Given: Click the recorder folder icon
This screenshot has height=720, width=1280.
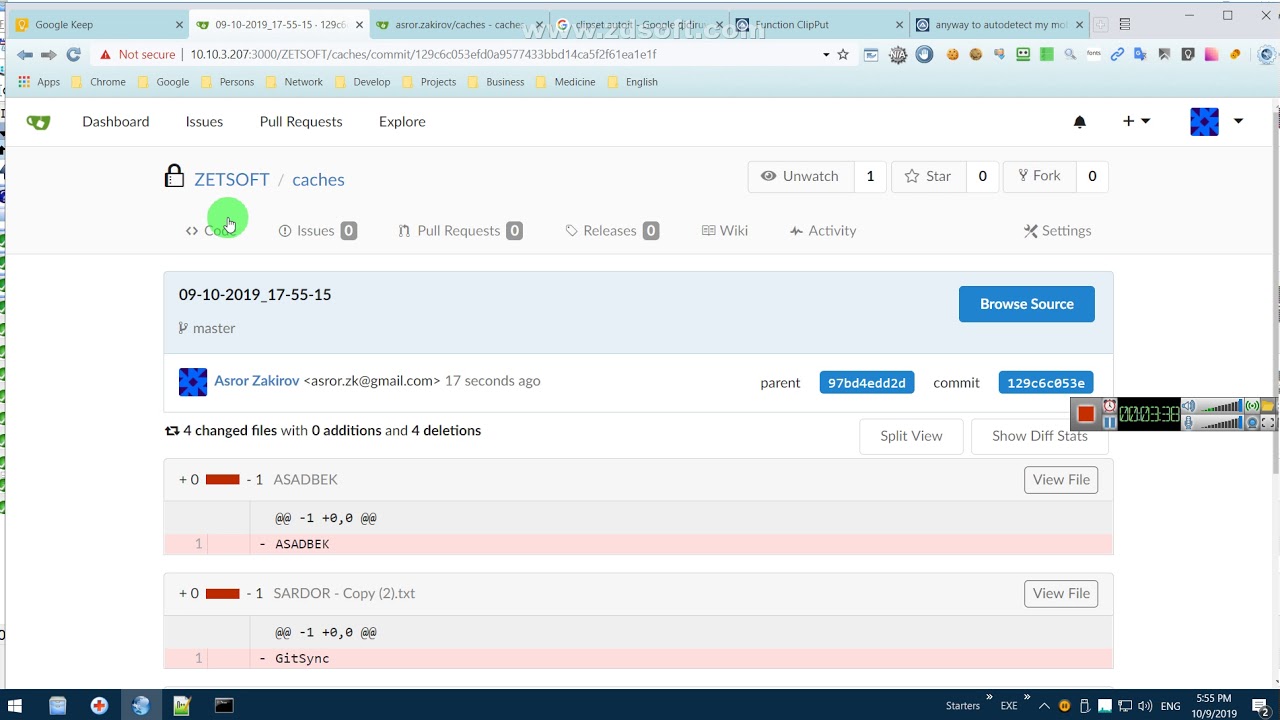Looking at the screenshot, I should pos(1268,406).
